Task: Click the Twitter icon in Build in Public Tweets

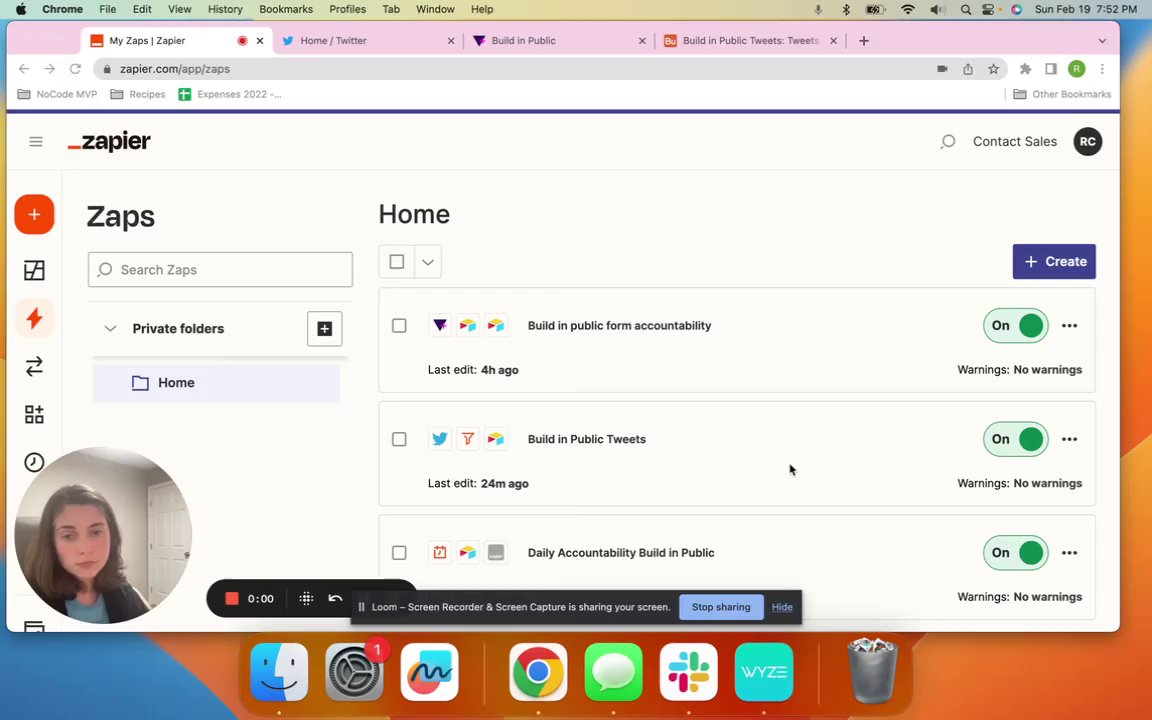Action: pos(439,439)
